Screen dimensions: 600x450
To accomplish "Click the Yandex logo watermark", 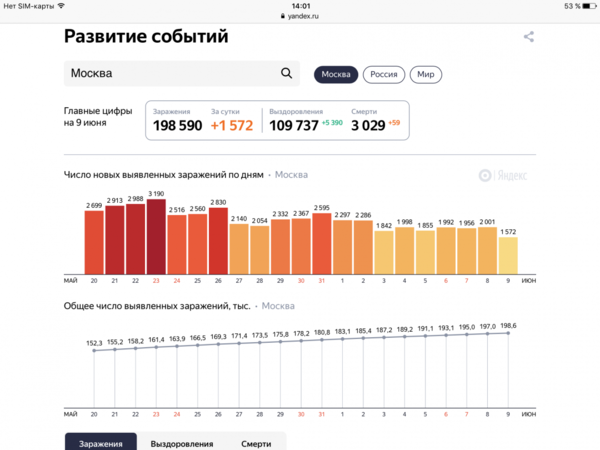I will pyautogui.click(x=501, y=175).
